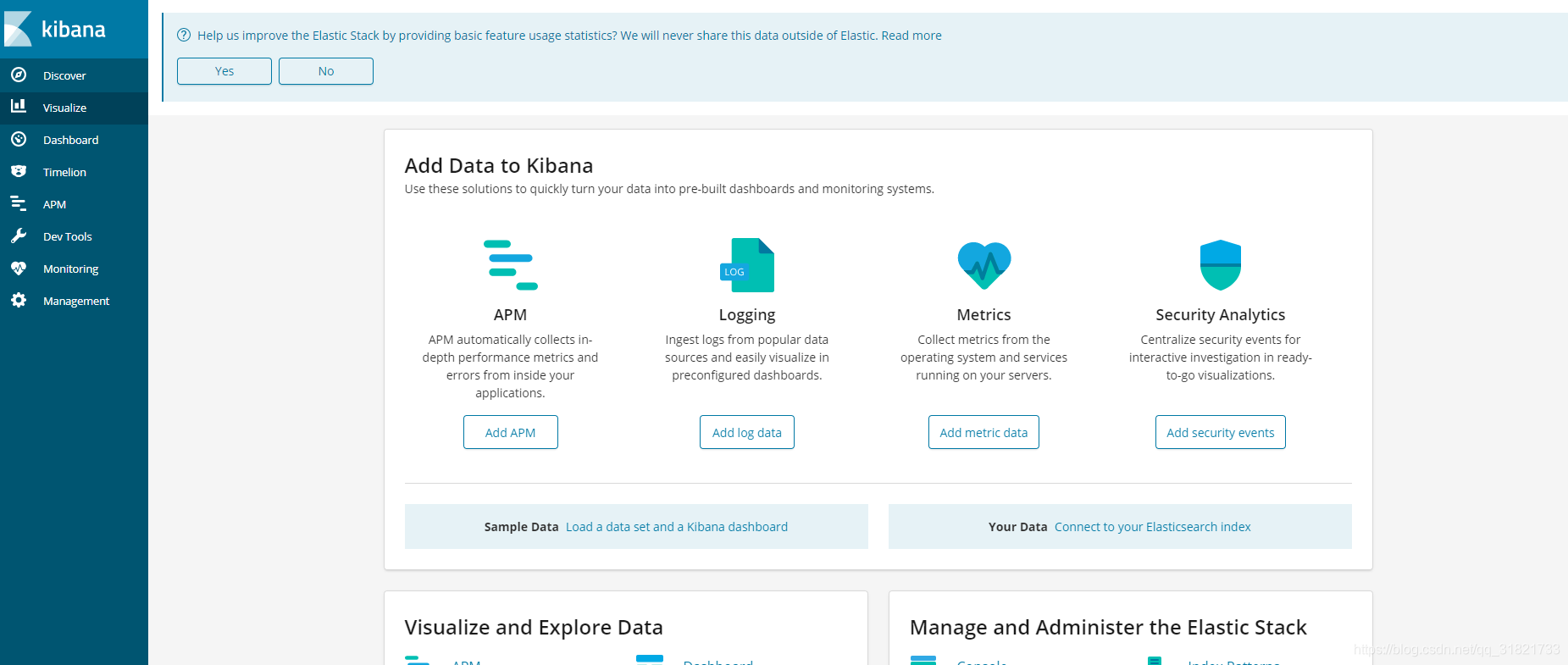This screenshot has height=665, width=1568.
Task: Click the Metrics card title text
Action: 984,314
